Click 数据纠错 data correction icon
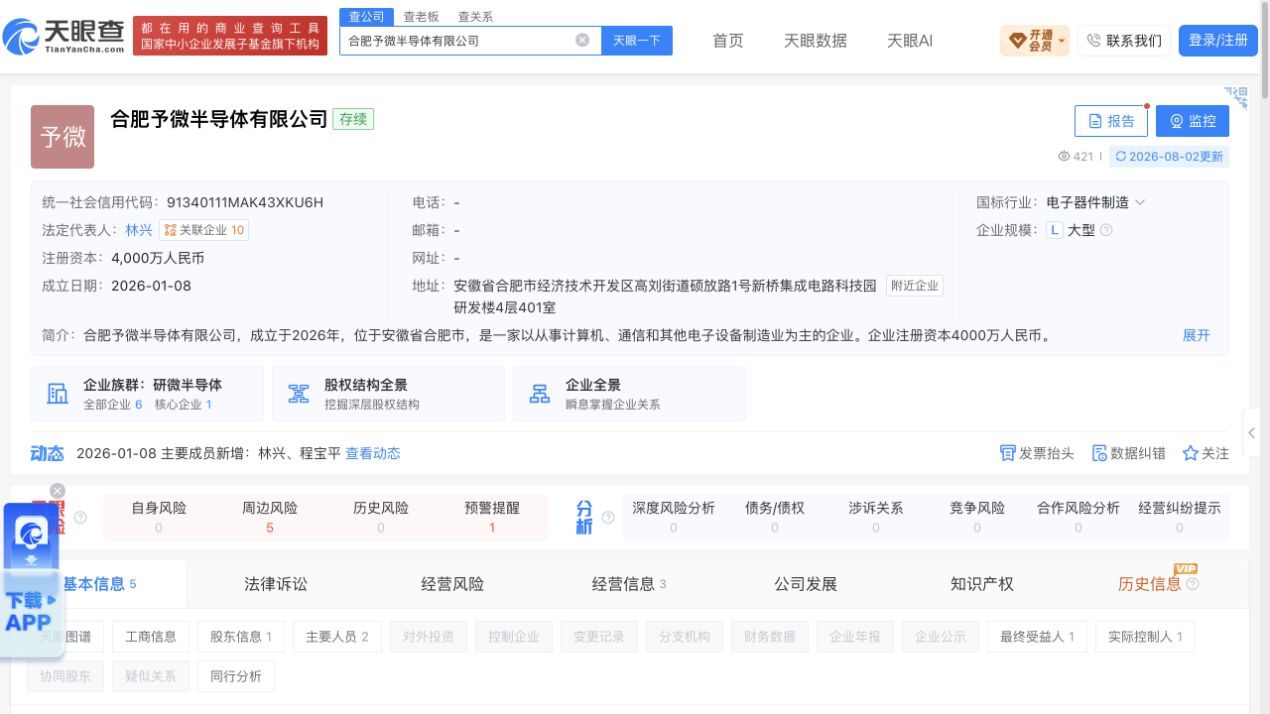1270x714 pixels. (1128, 453)
